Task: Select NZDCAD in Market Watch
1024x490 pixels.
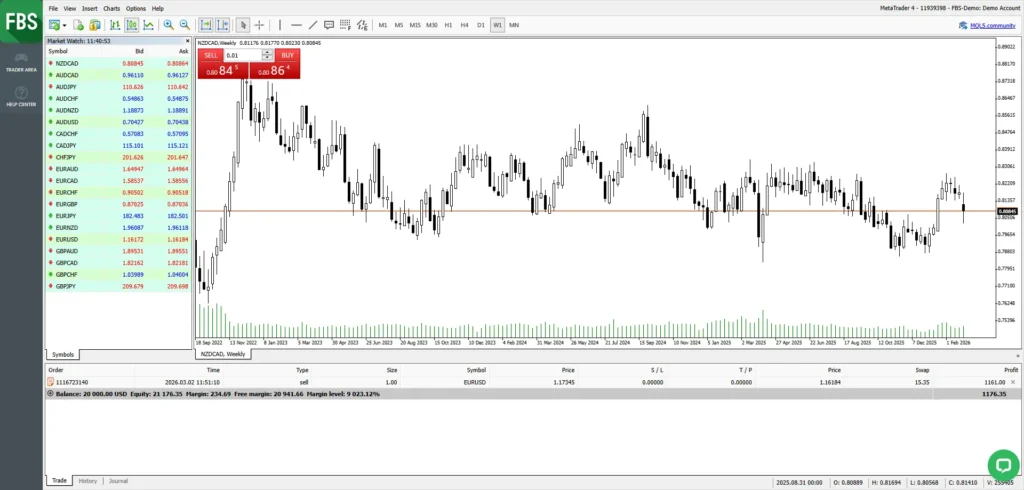Action: pyautogui.click(x=118, y=63)
